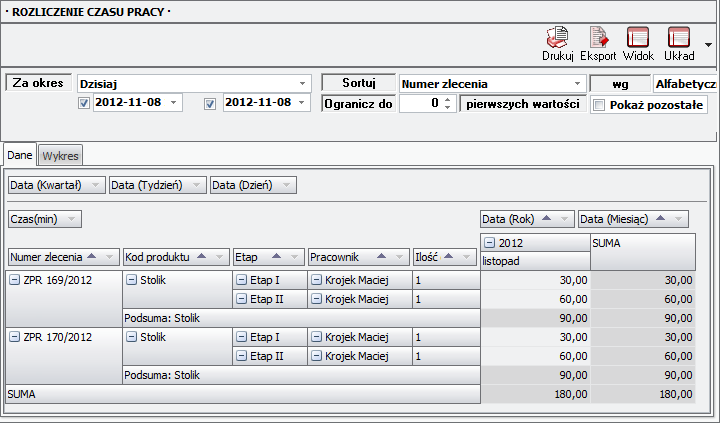Open the toolbar overflow arrow next to Układ

708,45
